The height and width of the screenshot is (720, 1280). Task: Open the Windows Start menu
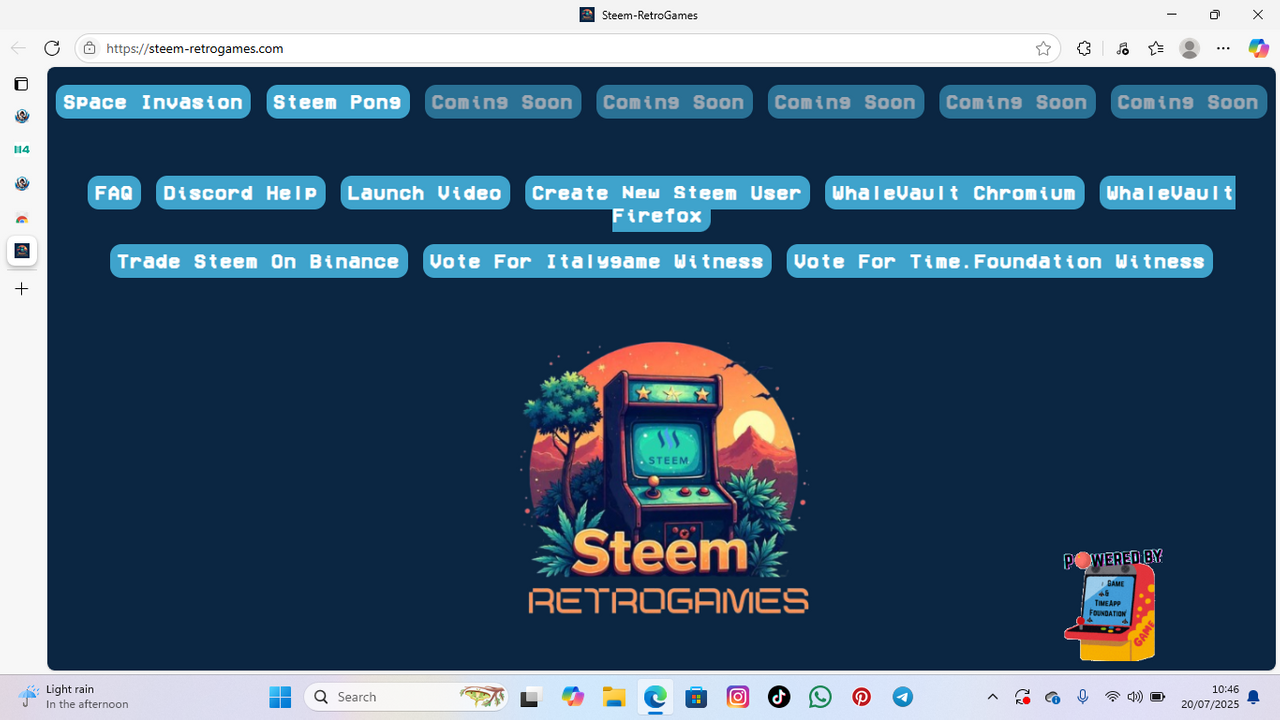[280, 697]
